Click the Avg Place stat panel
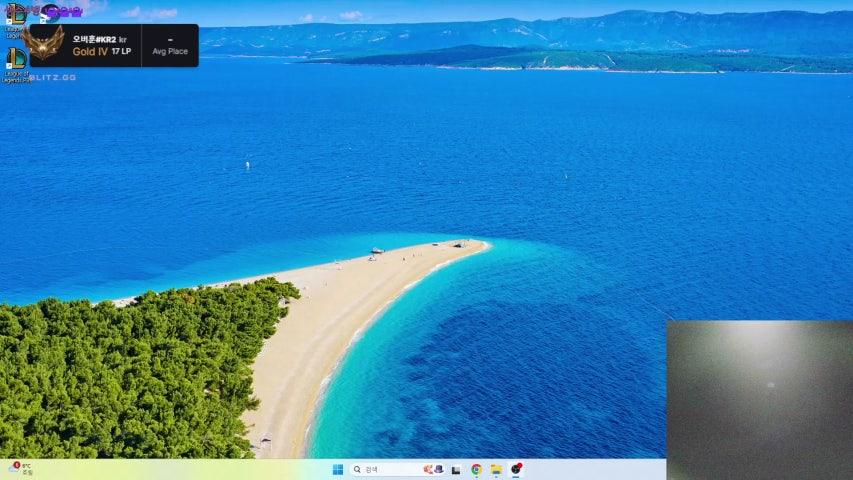853x480 pixels. point(170,46)
